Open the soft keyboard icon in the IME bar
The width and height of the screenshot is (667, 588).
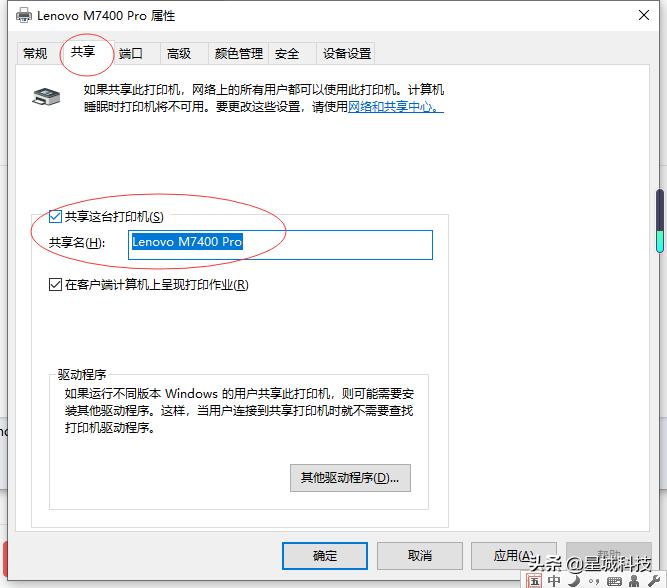(614, 581)
